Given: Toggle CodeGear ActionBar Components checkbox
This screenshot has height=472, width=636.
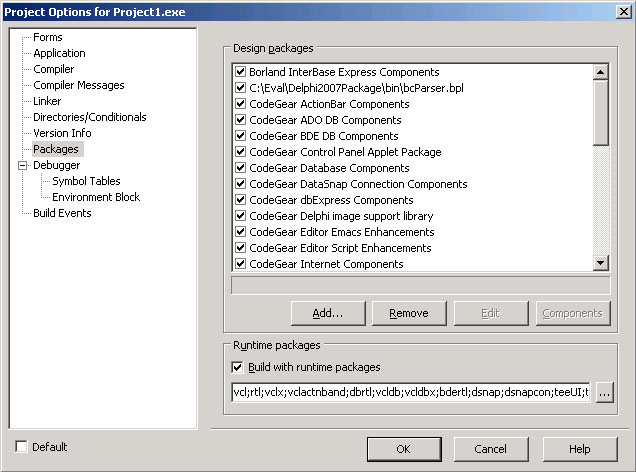Looking at the screenshot, I should click(x=240, y=104).
